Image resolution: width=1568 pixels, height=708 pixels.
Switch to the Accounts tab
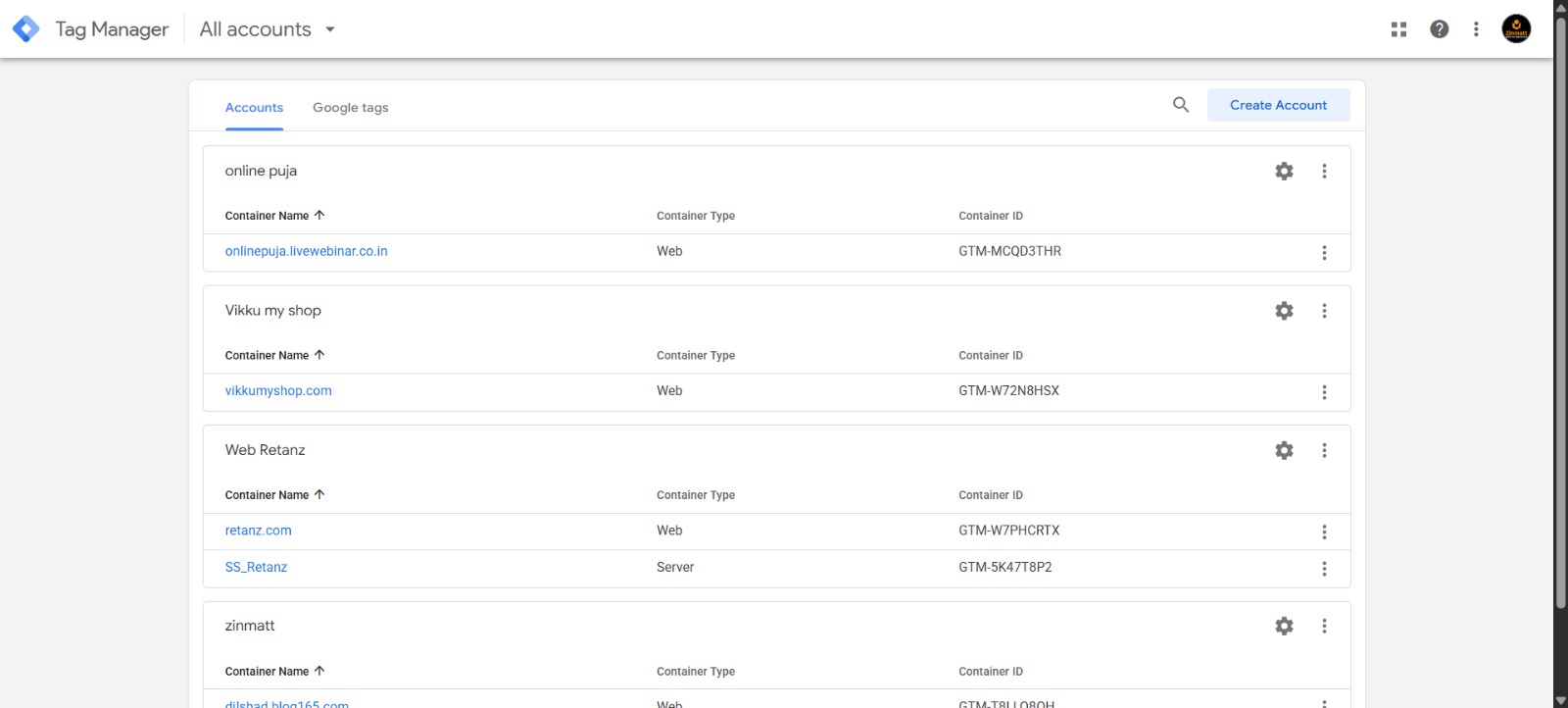pyautogui.click(x=254, y=108)
